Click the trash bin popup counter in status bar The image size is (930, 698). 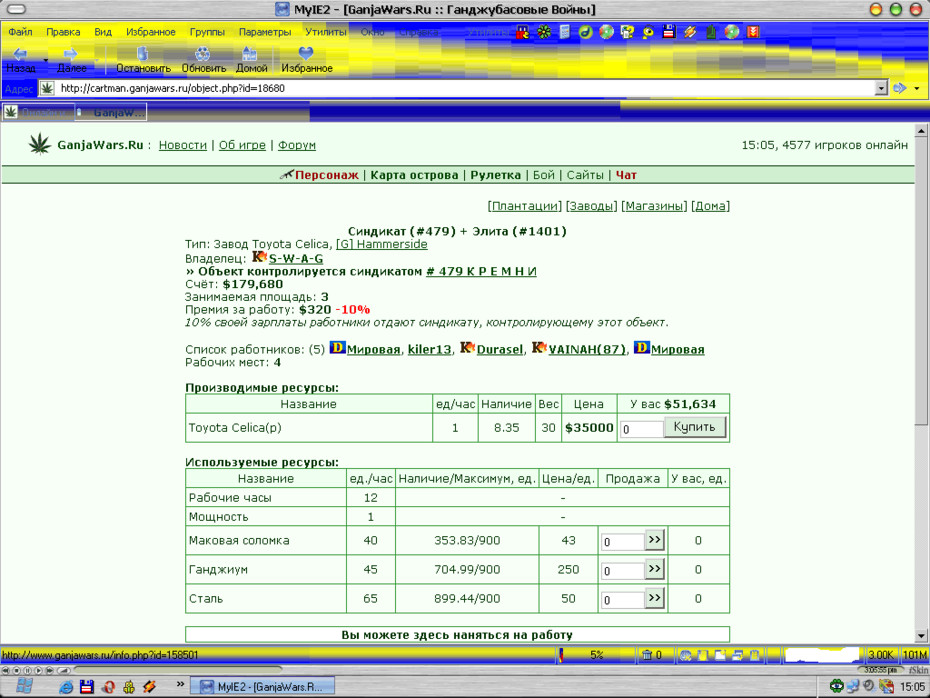(651, 655)
